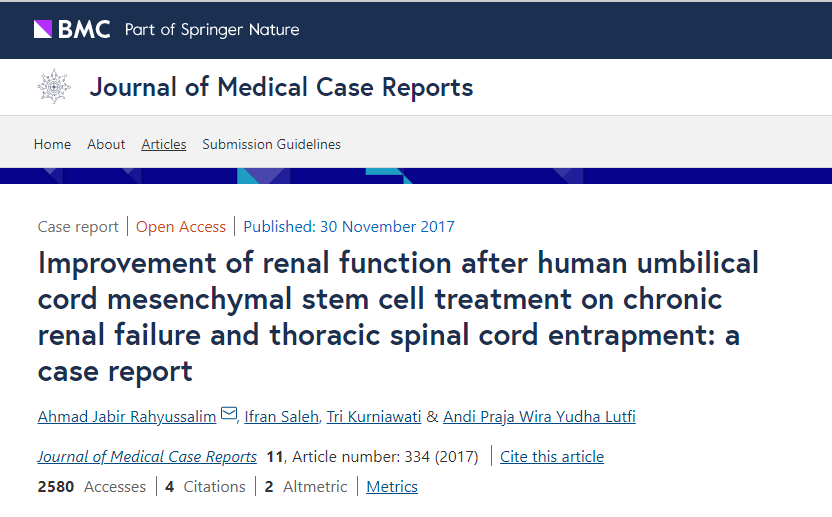Open the Home menu item
The height and width of the screenshot is (517, 832).
pyautogui.click(x=52, y=144)
